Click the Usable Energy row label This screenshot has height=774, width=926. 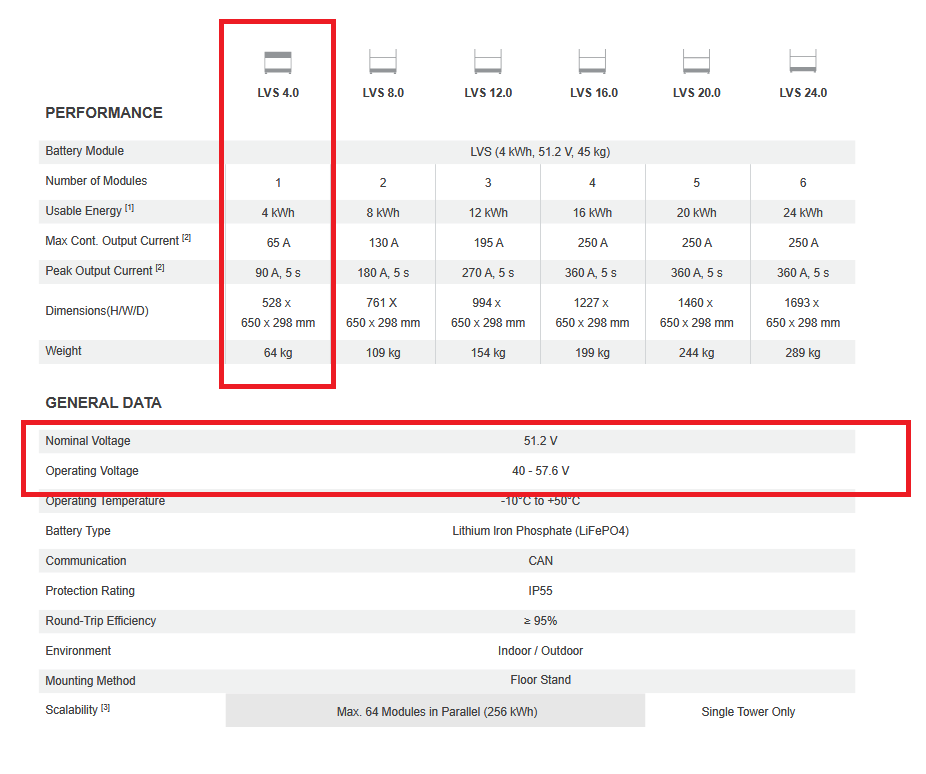(90, 210)
